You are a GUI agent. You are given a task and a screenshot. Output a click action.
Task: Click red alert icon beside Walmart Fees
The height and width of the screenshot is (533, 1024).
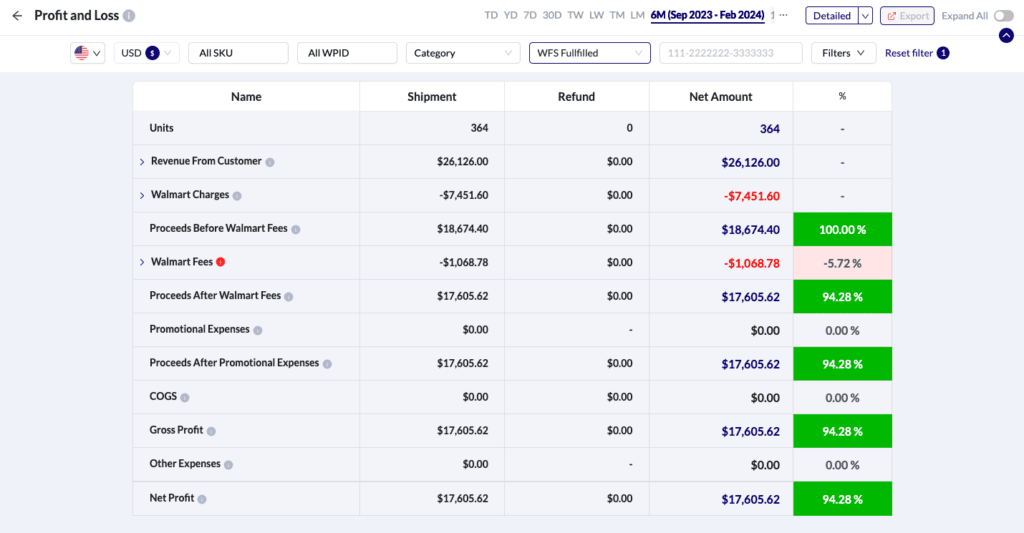[221, 262]
